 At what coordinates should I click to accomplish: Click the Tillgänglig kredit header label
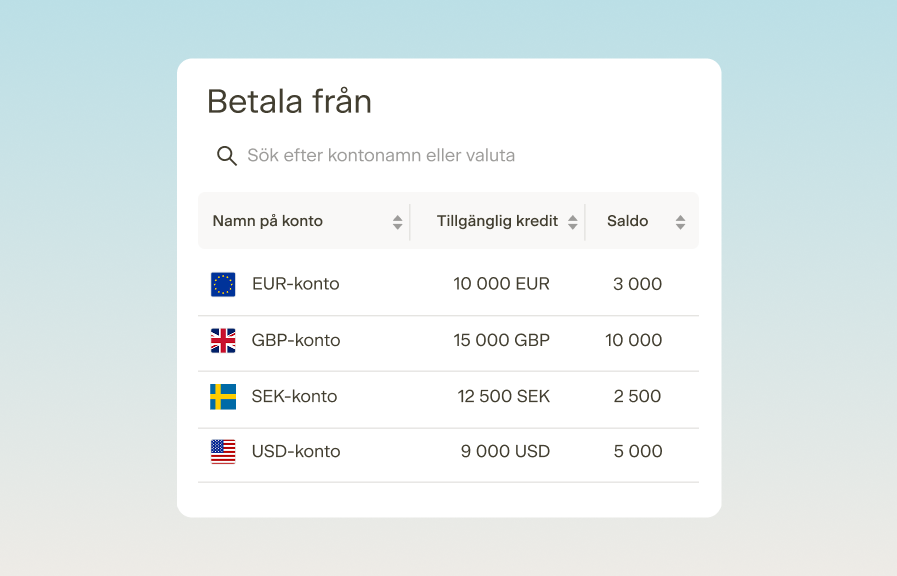tap(497, 221)
